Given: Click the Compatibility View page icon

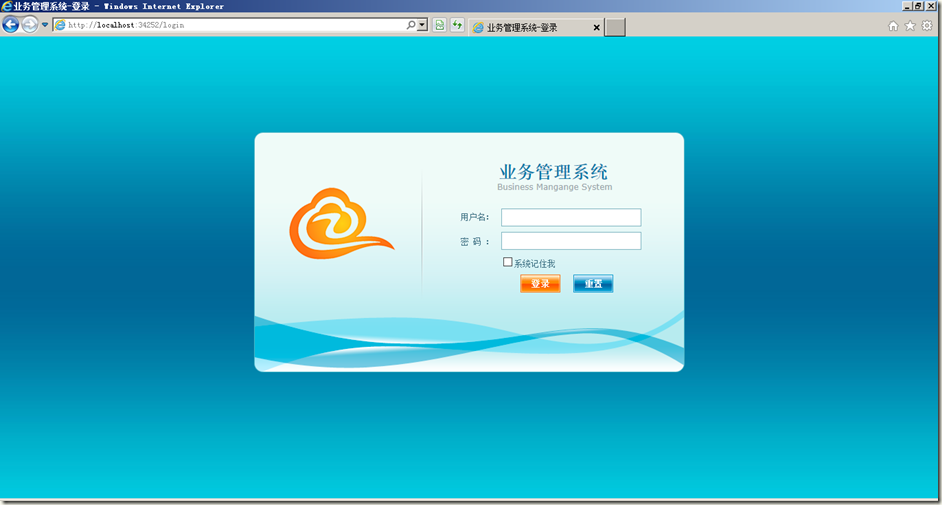Looking at the screenshot, I should point(439,25).
